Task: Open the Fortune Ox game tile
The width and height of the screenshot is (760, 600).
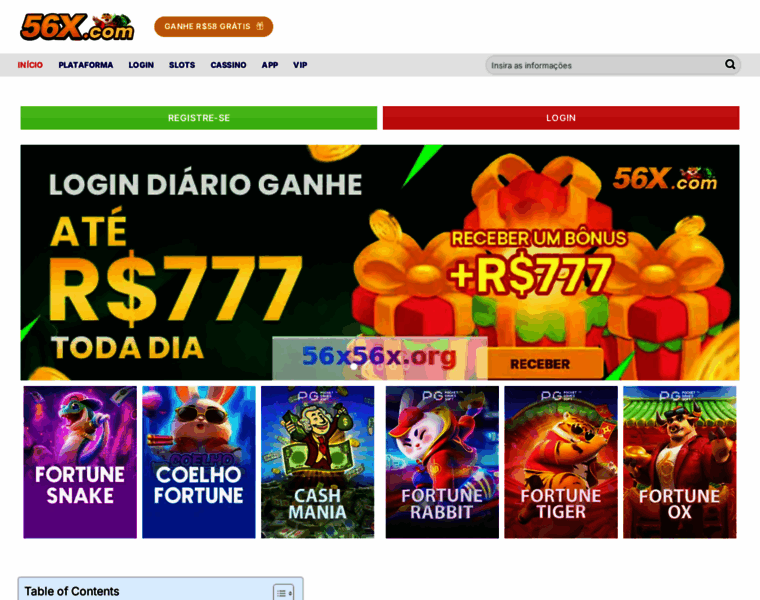Action: point(680,462)
